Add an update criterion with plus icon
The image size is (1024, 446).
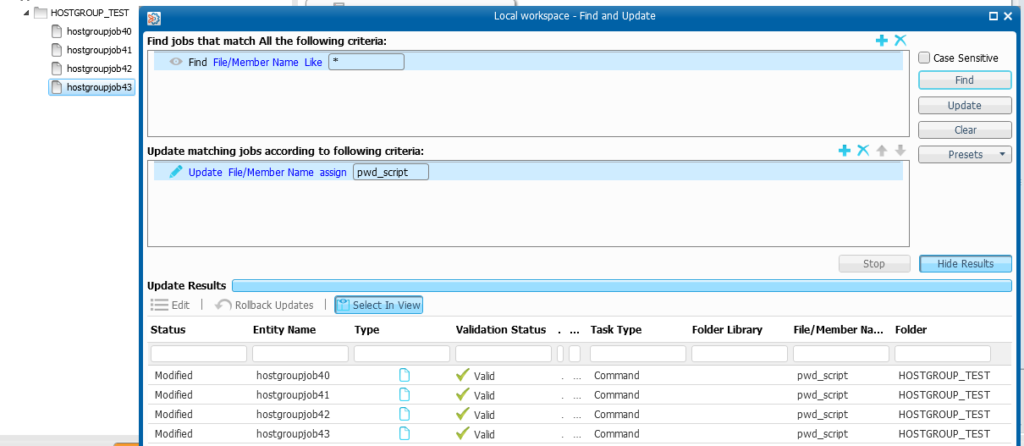(844, 151)
